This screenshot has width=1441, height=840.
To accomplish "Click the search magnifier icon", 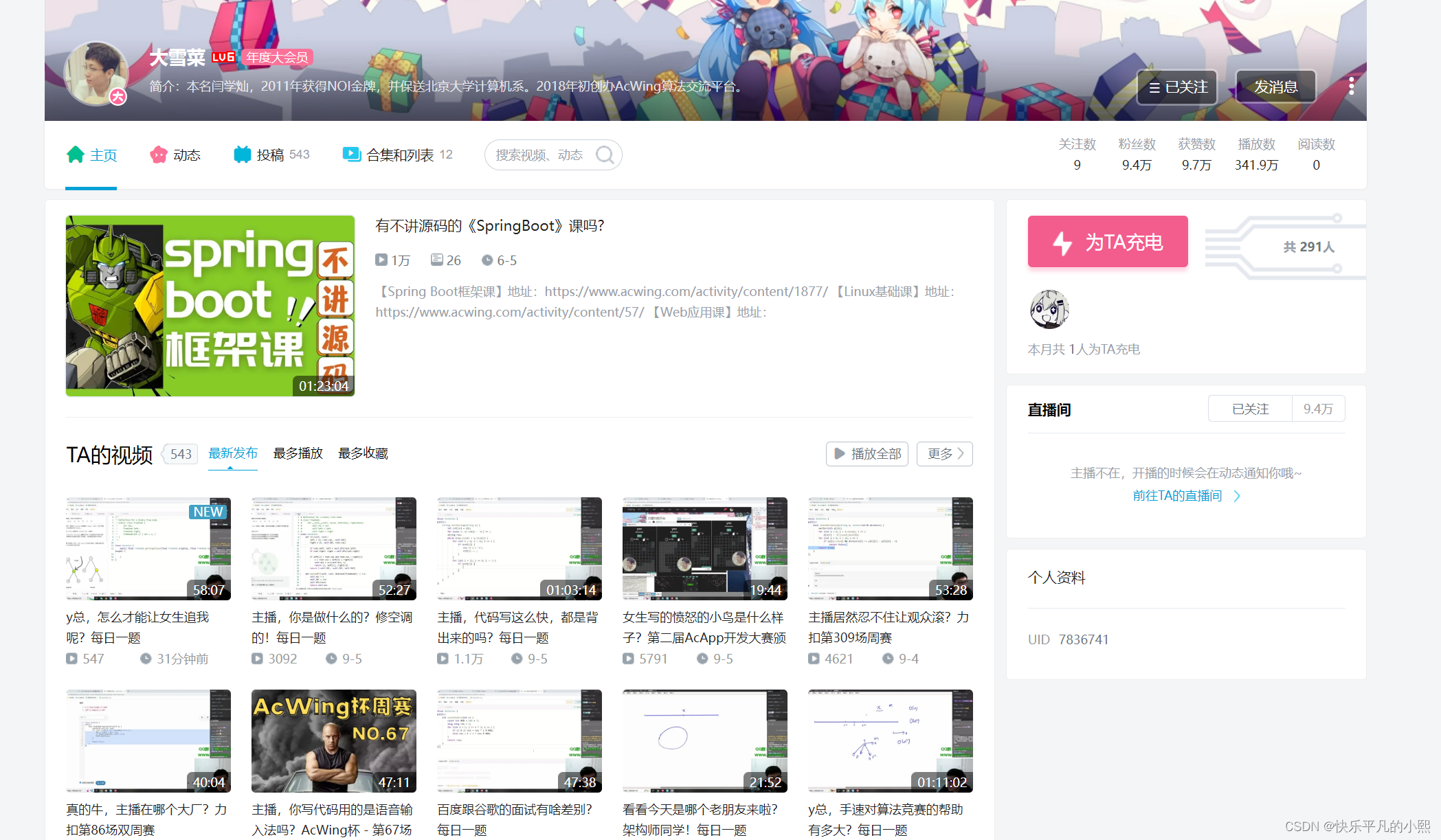I will click(605, 155).
